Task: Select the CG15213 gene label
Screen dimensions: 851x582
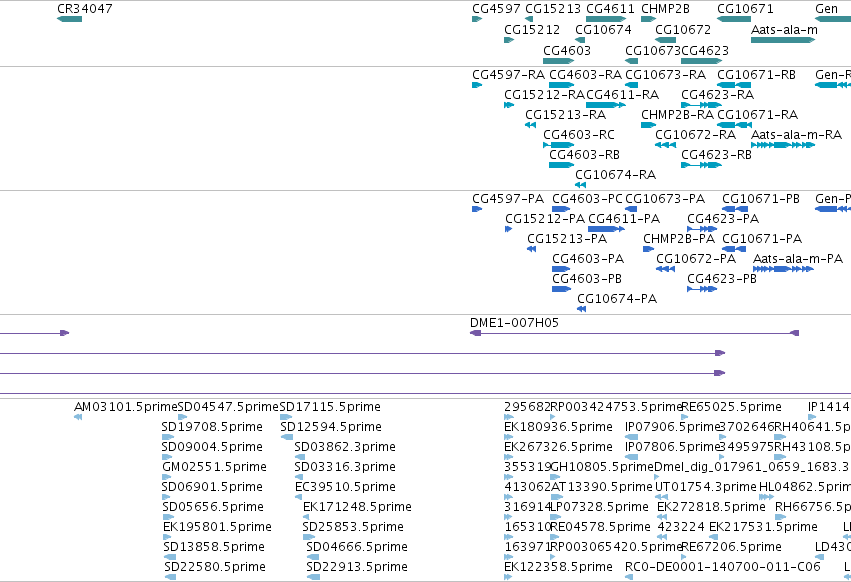Action: 553,9
